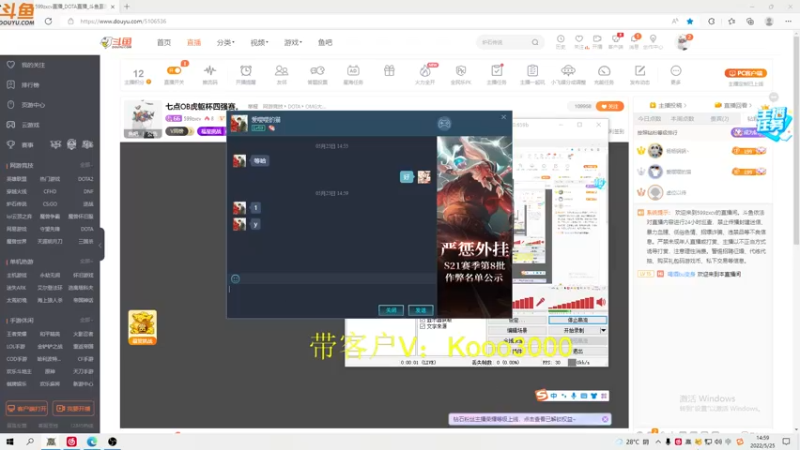
Task: Open the shield 全民乐PK icon
Action: coord(461,70)
